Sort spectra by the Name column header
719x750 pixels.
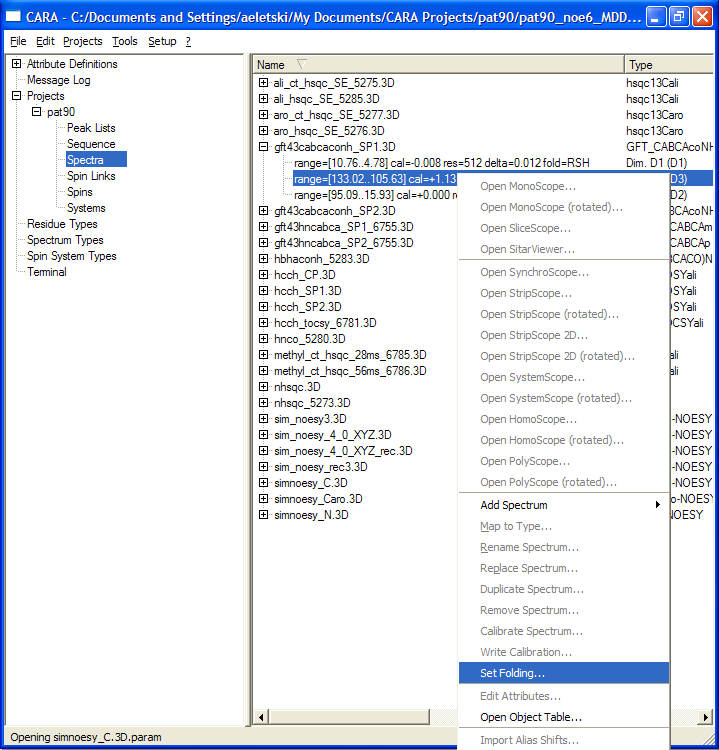438,65
